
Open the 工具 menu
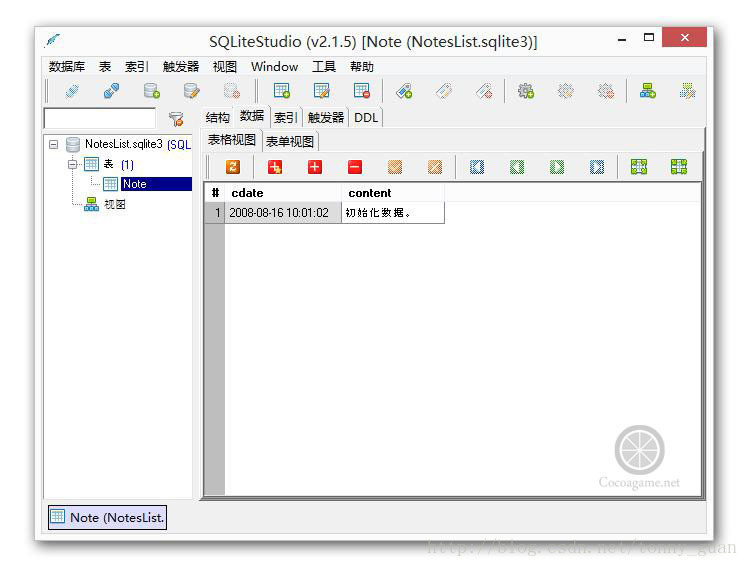click(x=324, y=67)
